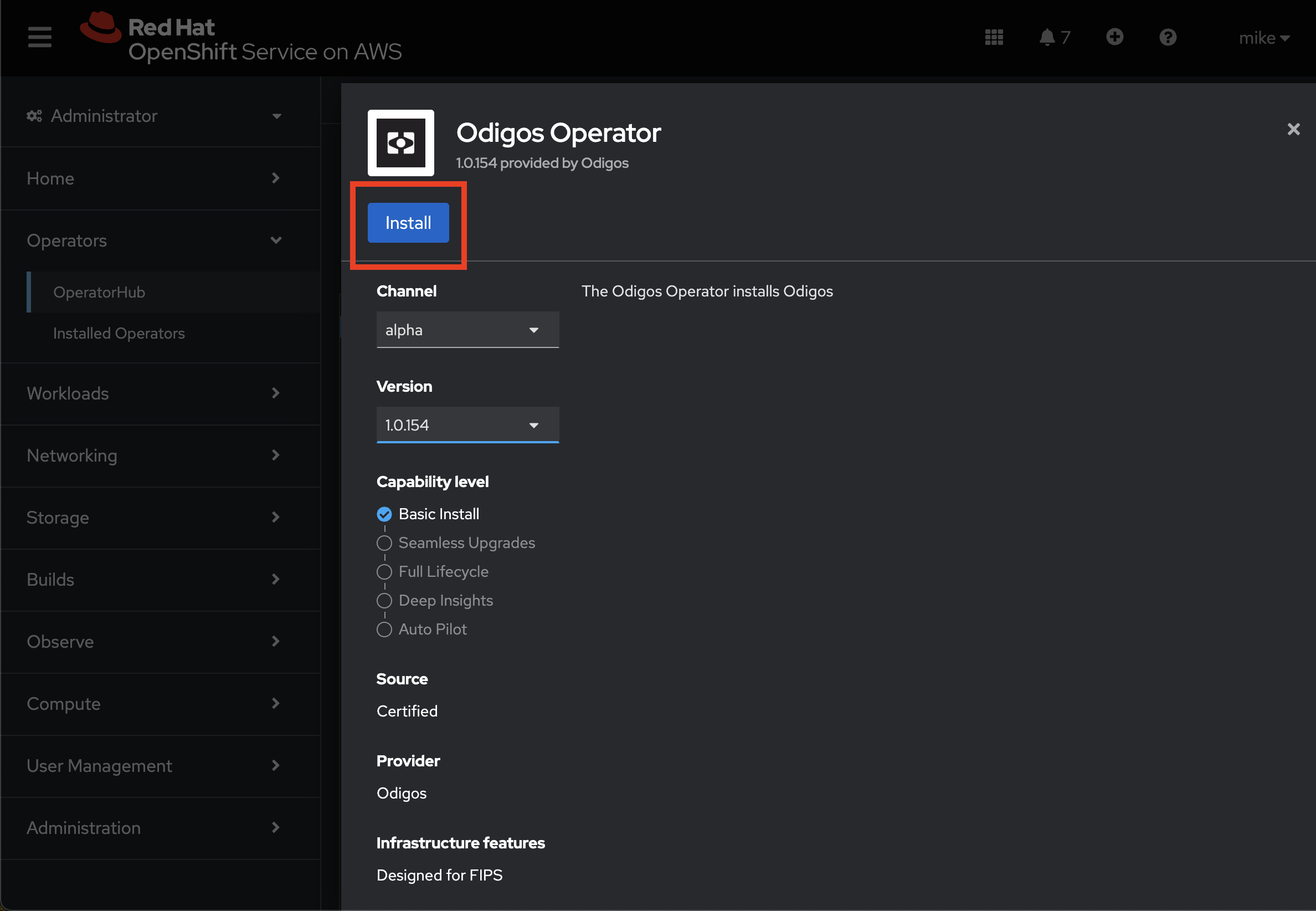The width and height of the screenshot is (1316, 911).
Task: Click the blue Install button
Action: coord(408,223)
